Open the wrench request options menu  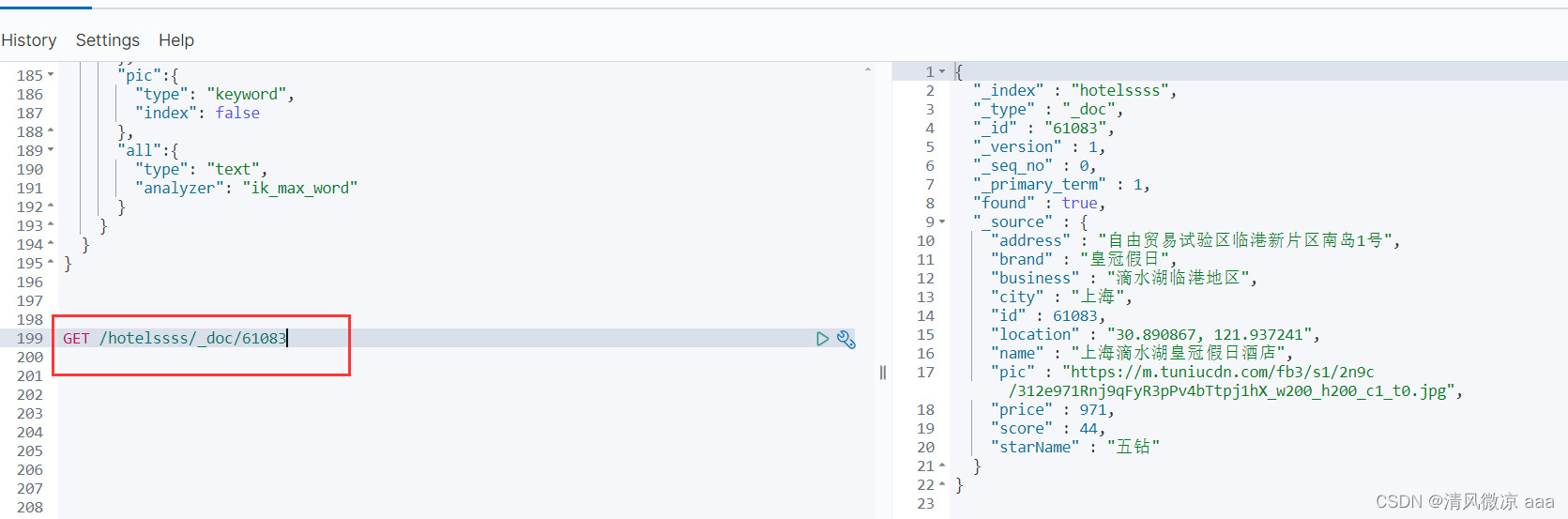(x=846, y=339)
